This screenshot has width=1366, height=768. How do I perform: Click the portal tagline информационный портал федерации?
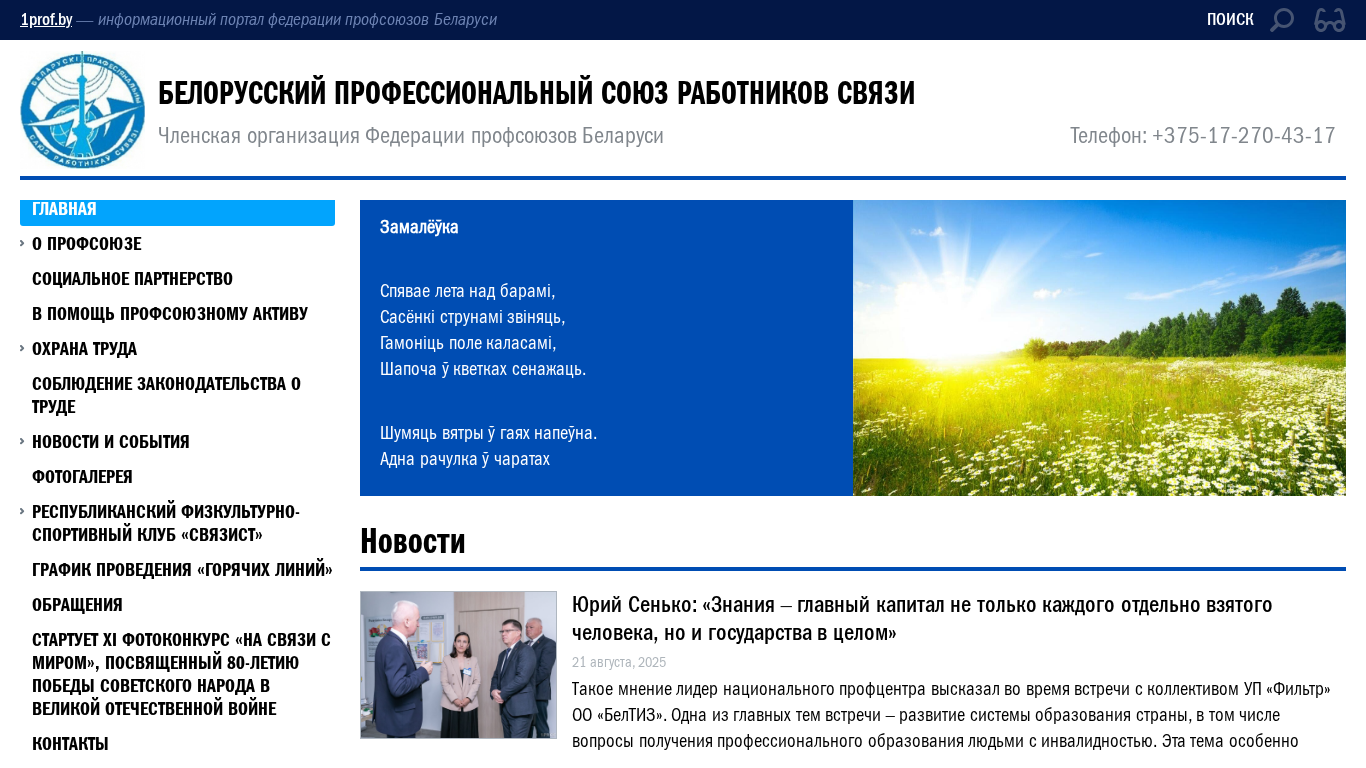click(x=297, y=20)
